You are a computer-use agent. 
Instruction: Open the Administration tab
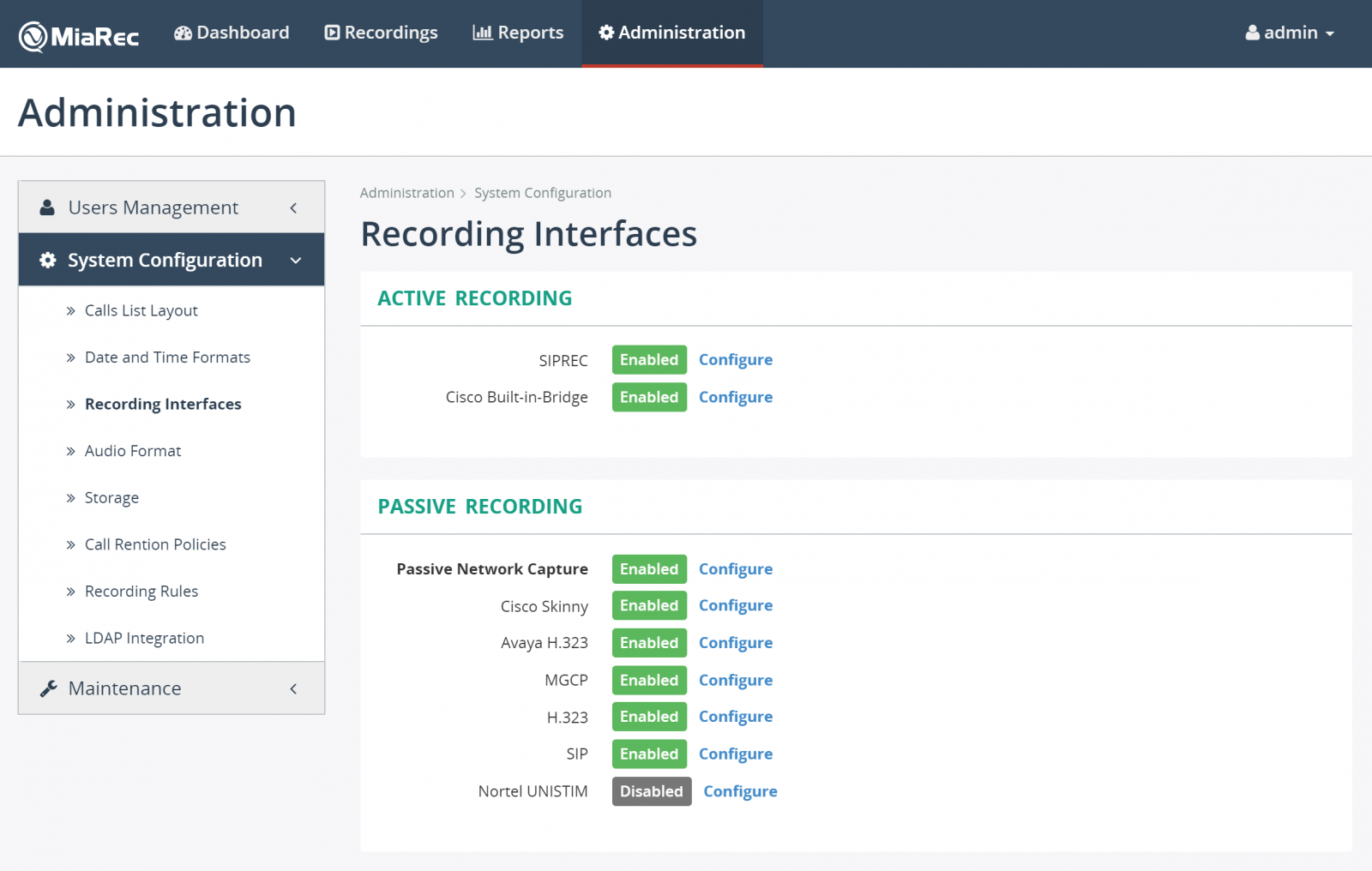(x=672, y=33)
